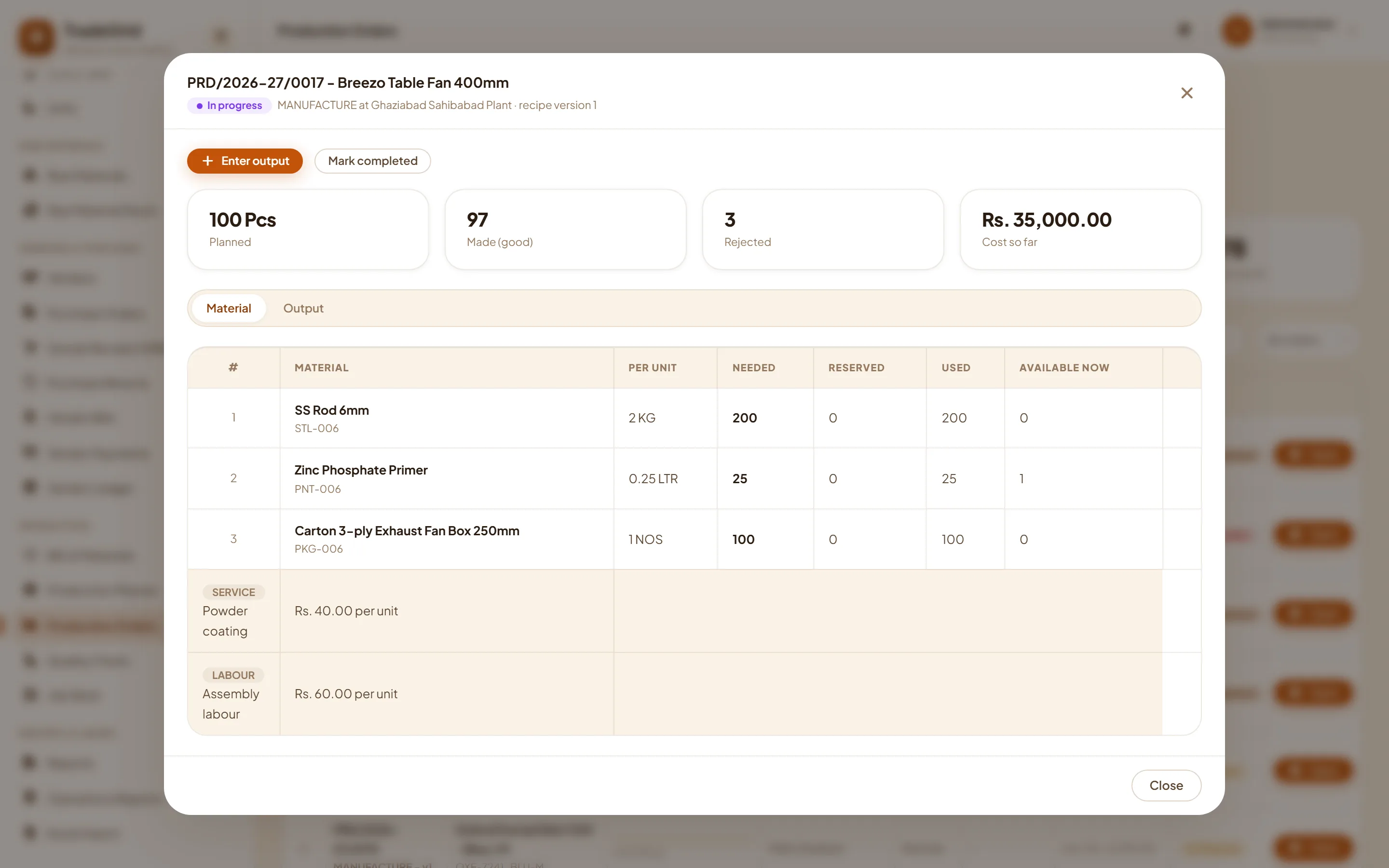Click needed quantity 200 for SS Rod
This screenshot has width=1389, height=868.
745,418
